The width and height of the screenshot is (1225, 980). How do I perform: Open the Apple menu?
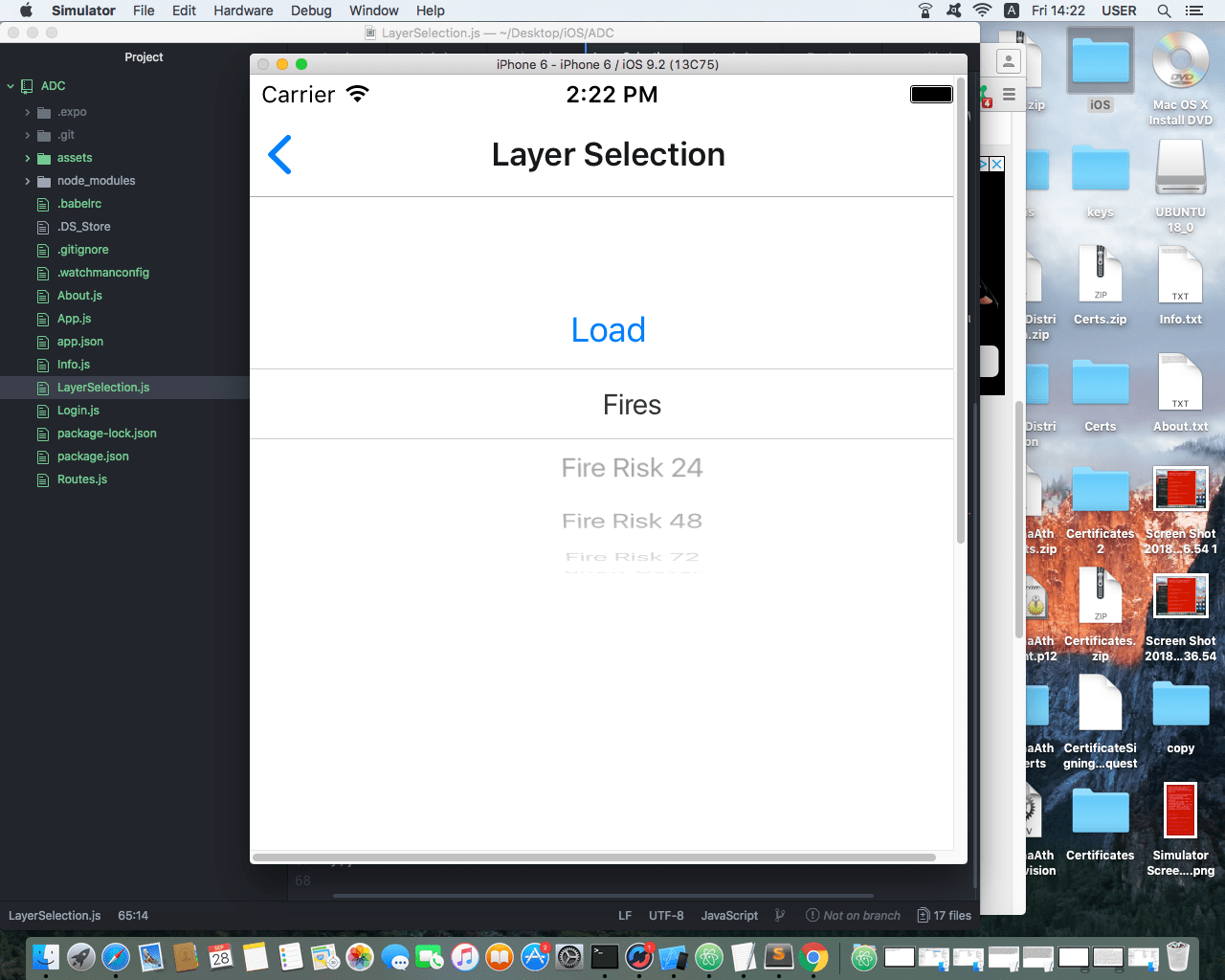tap(26, 11)
